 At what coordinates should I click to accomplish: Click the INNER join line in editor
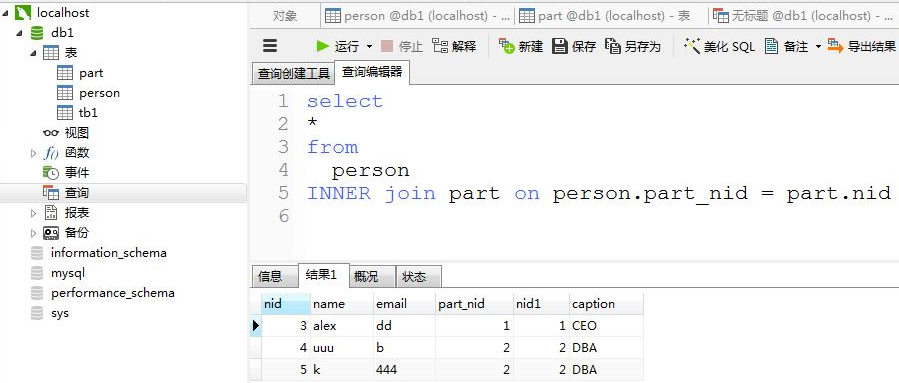tap(598, 193)
